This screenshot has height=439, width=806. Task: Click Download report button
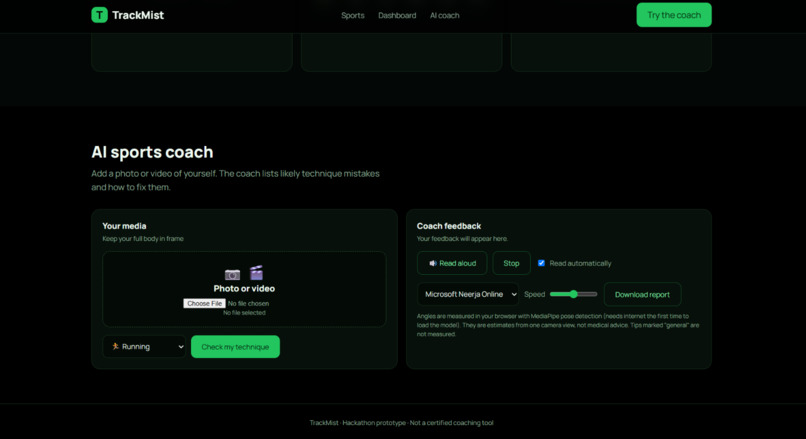tap(643, 294)
